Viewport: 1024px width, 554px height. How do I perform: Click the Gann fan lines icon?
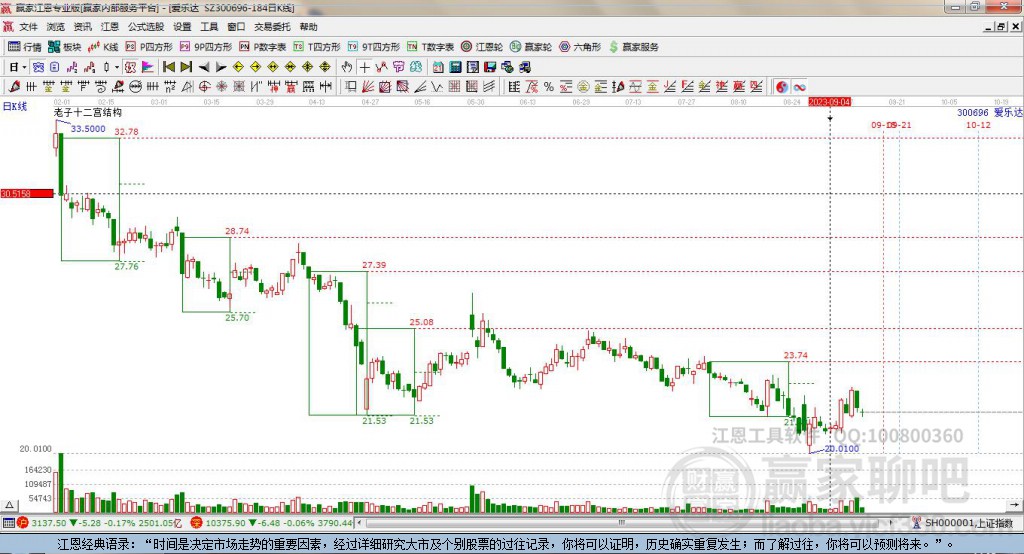(x=367, y=86)
